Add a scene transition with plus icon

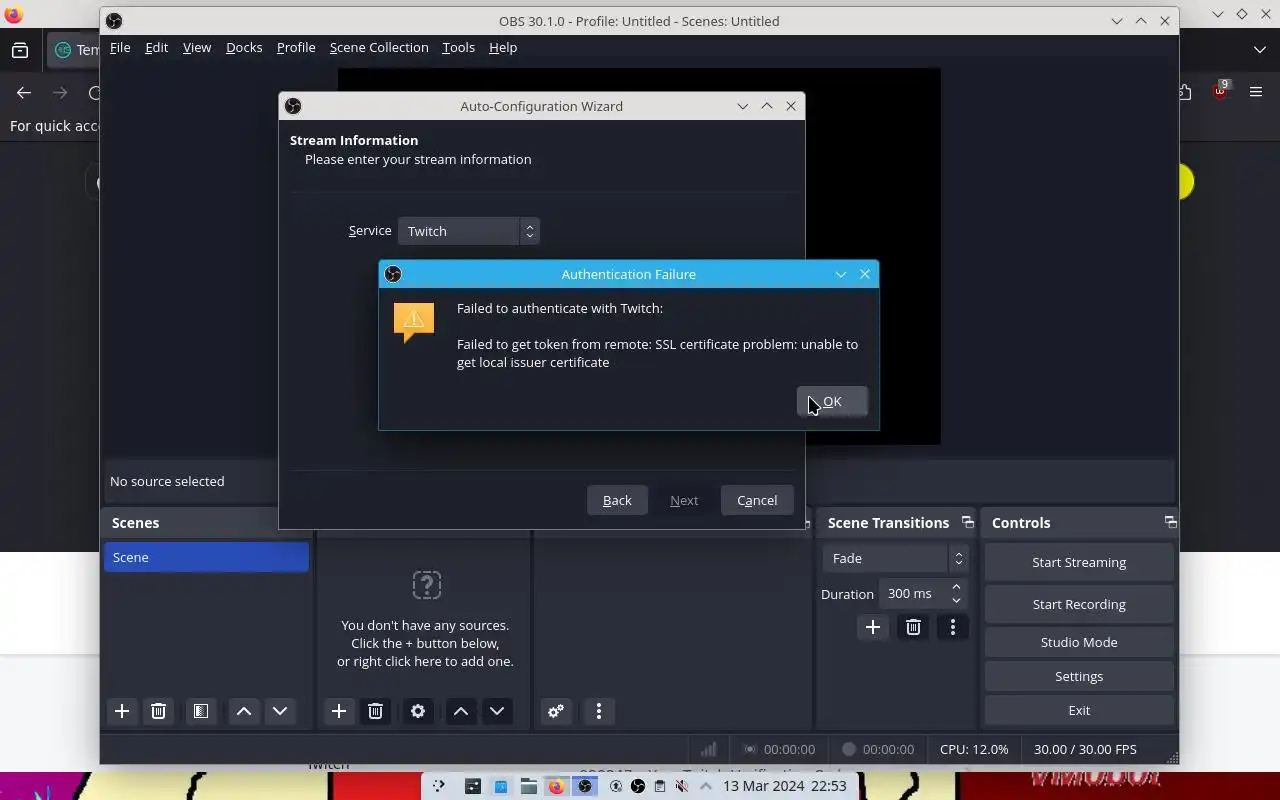click(873, 627)
